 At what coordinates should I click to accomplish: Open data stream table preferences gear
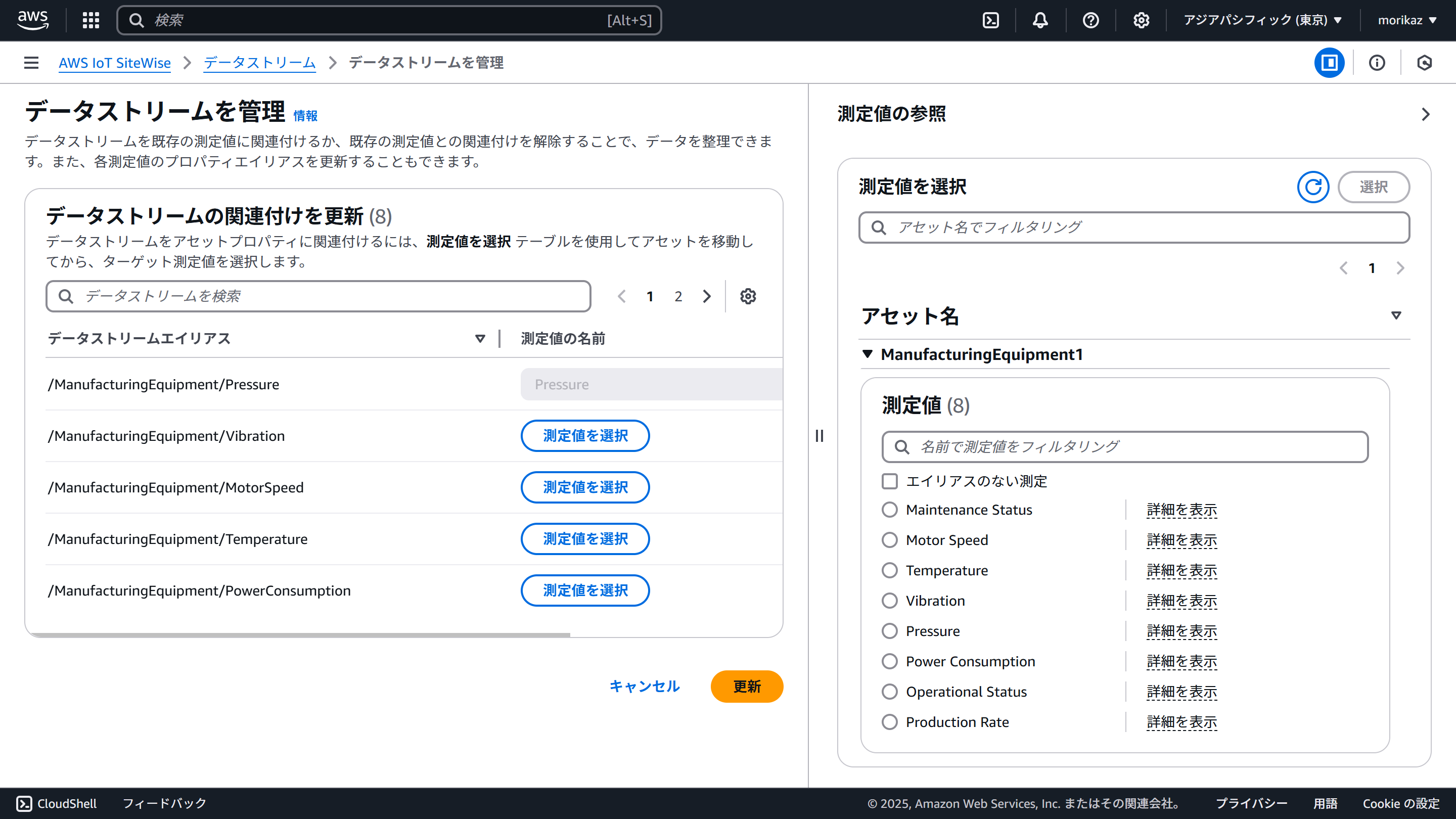[x=748, y=296]
